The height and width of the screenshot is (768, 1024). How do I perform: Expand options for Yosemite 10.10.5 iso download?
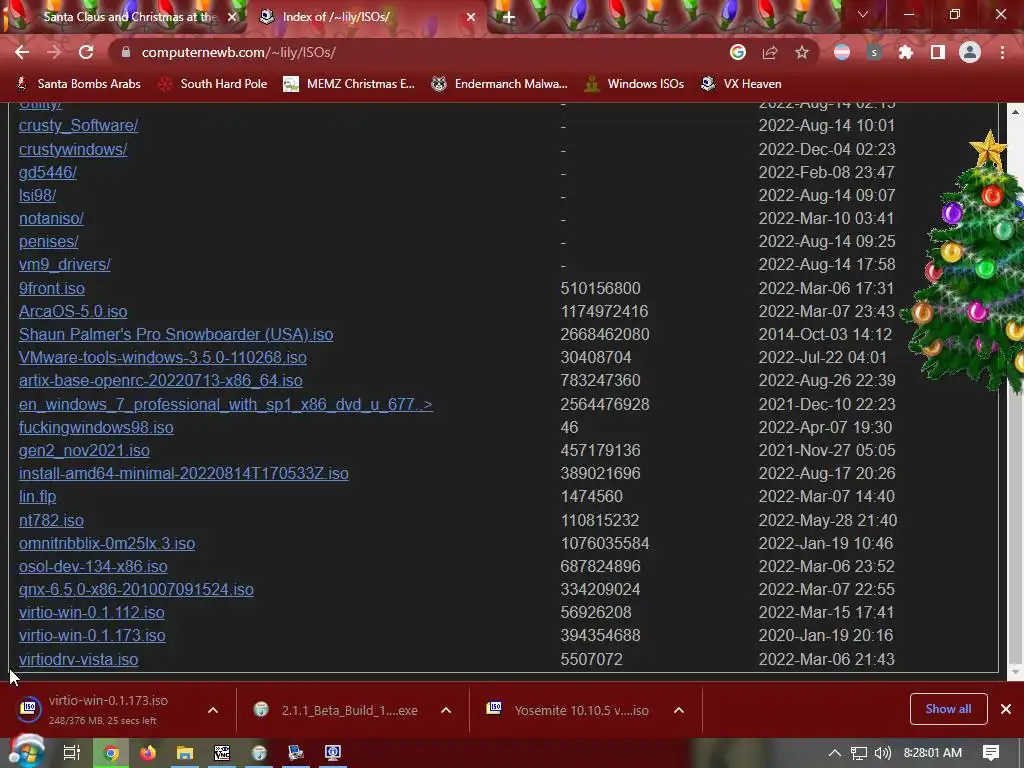(679, 710)
